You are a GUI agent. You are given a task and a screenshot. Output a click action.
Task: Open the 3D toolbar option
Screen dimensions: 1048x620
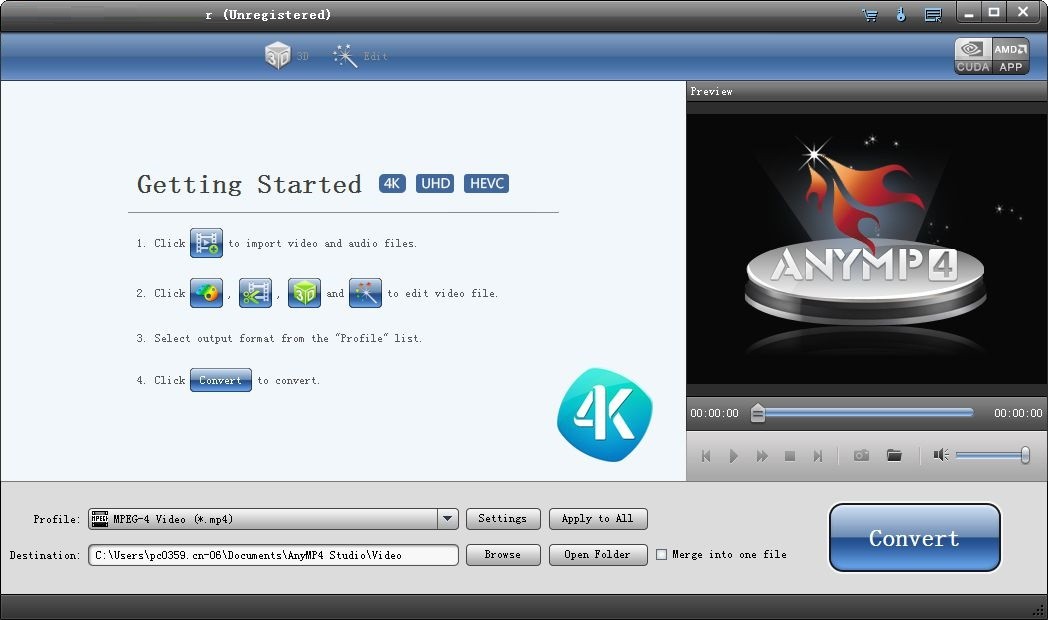pos(286,55)
